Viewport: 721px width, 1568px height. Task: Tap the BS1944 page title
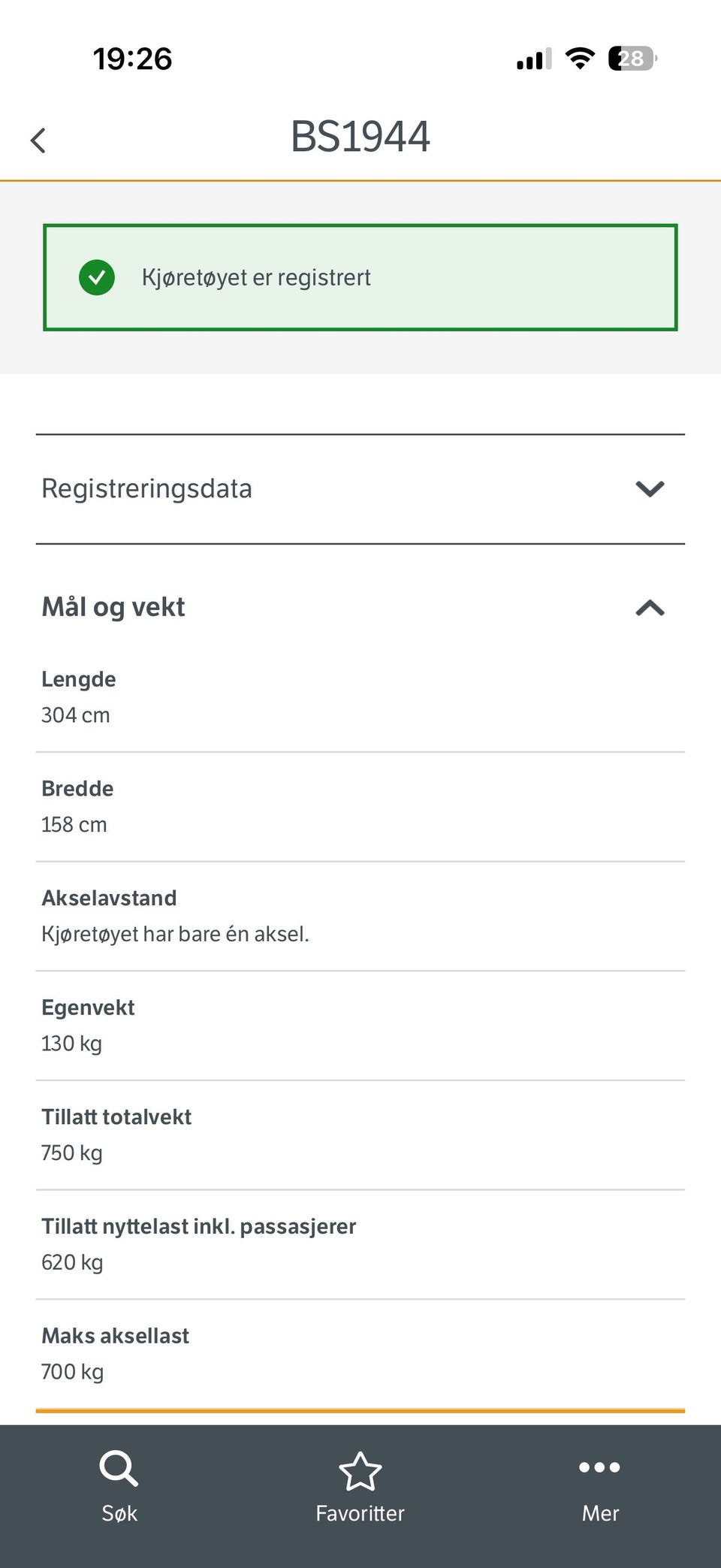tap(360, 137)
